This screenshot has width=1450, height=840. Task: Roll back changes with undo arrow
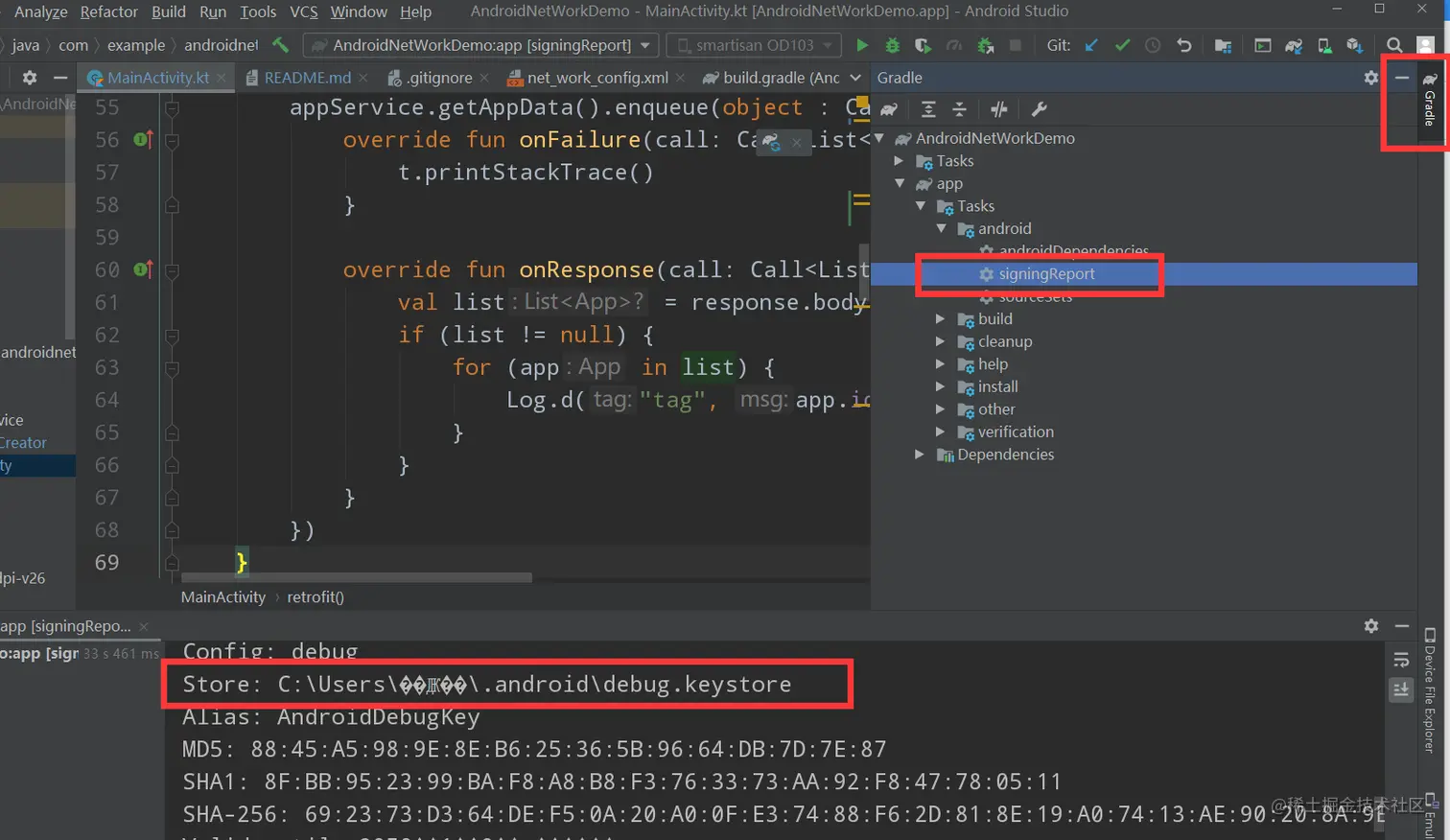[x=1184, y=45]
